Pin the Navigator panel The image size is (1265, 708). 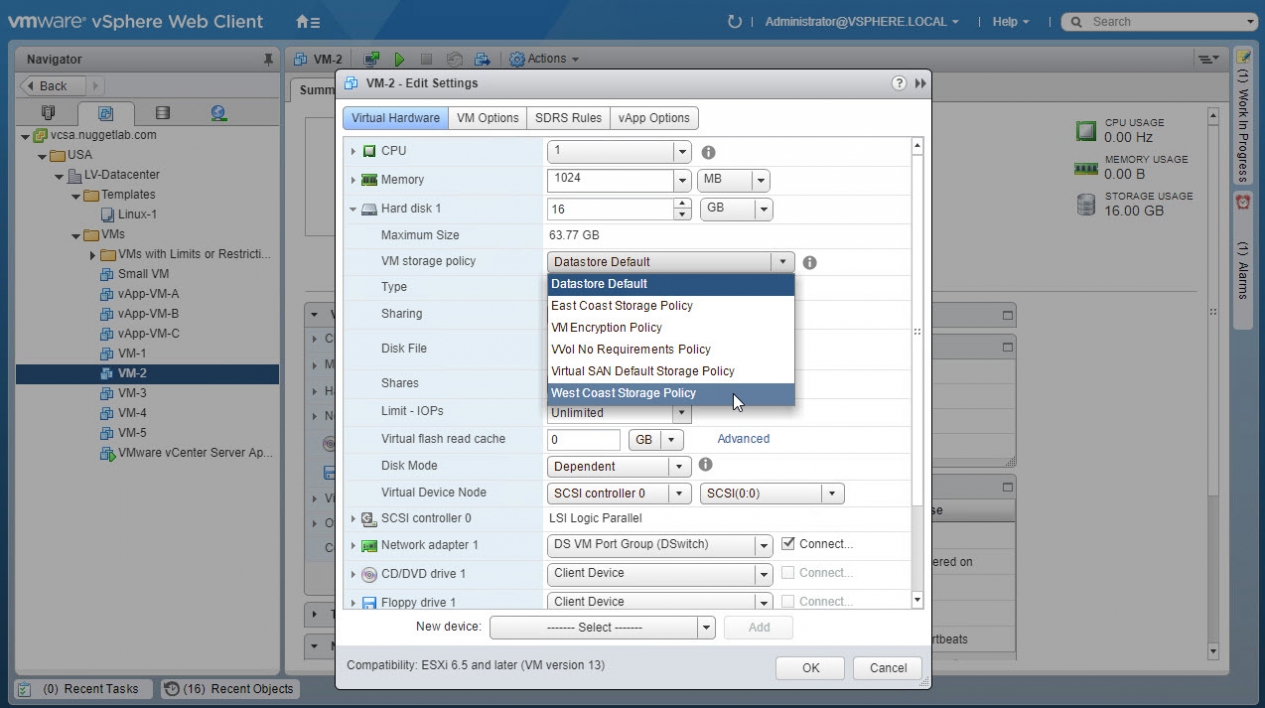tap(268, 60)
